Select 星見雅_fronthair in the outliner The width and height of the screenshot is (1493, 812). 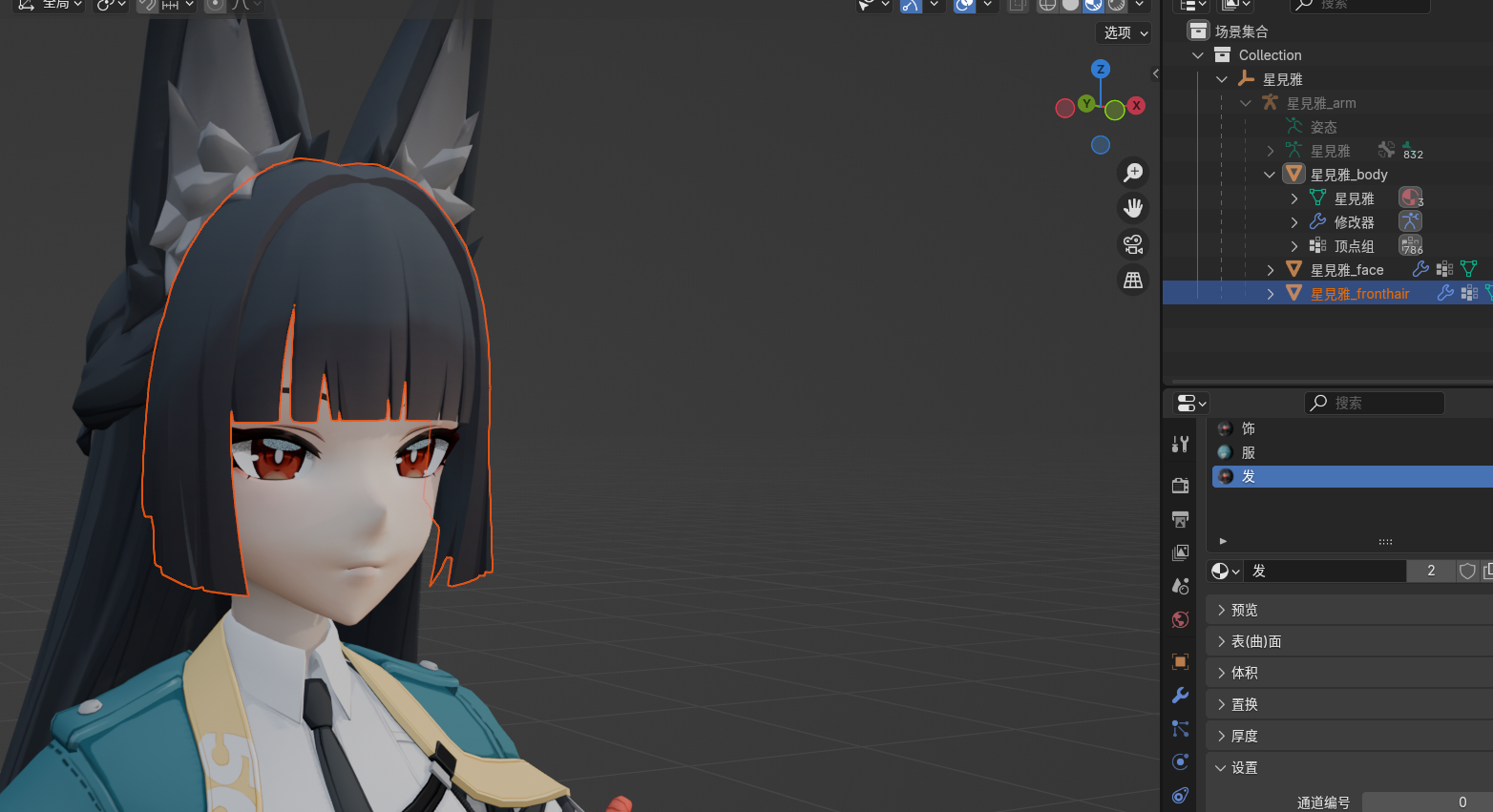click(x=1359, y=294)
